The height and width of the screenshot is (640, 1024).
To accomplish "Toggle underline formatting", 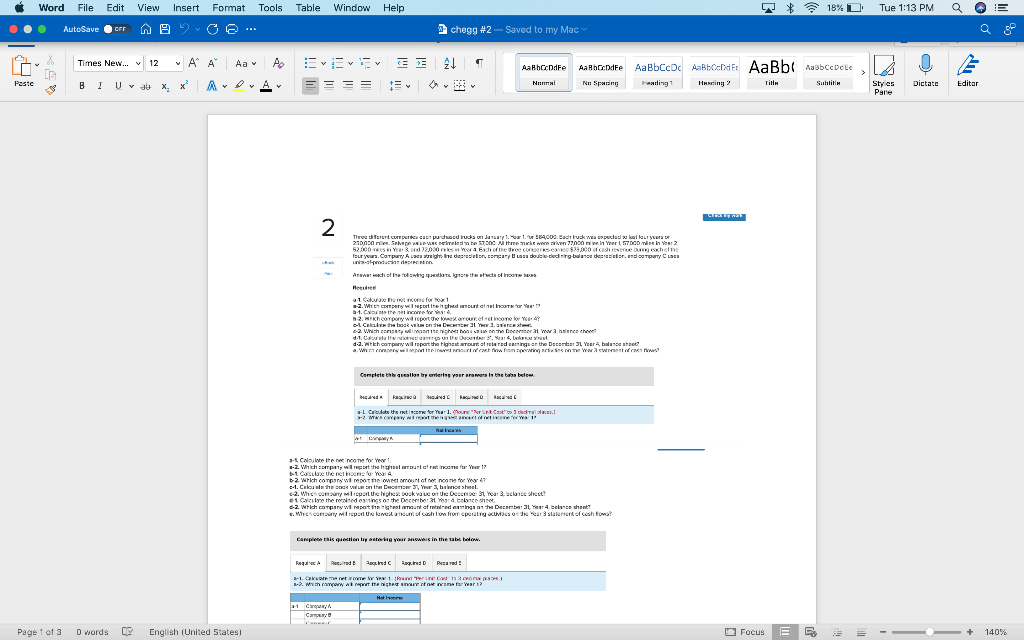I will pos(118,86).
